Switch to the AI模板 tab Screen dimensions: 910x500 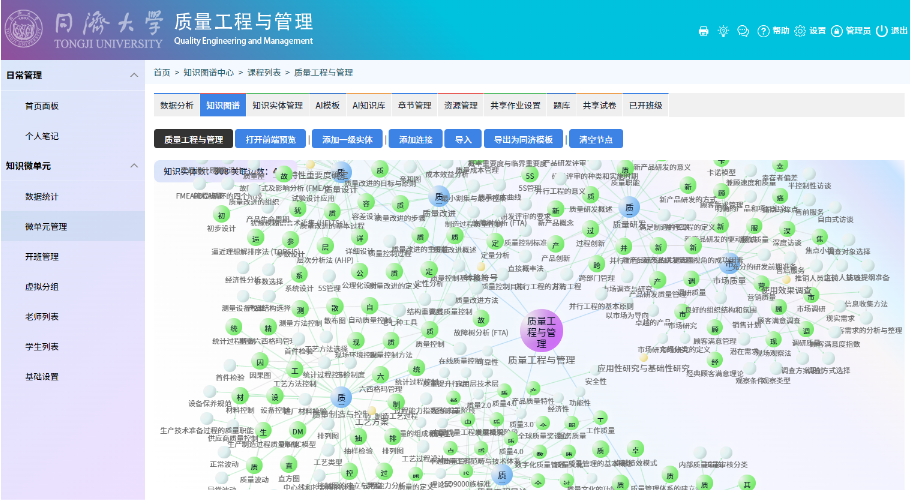pos(327,105)
